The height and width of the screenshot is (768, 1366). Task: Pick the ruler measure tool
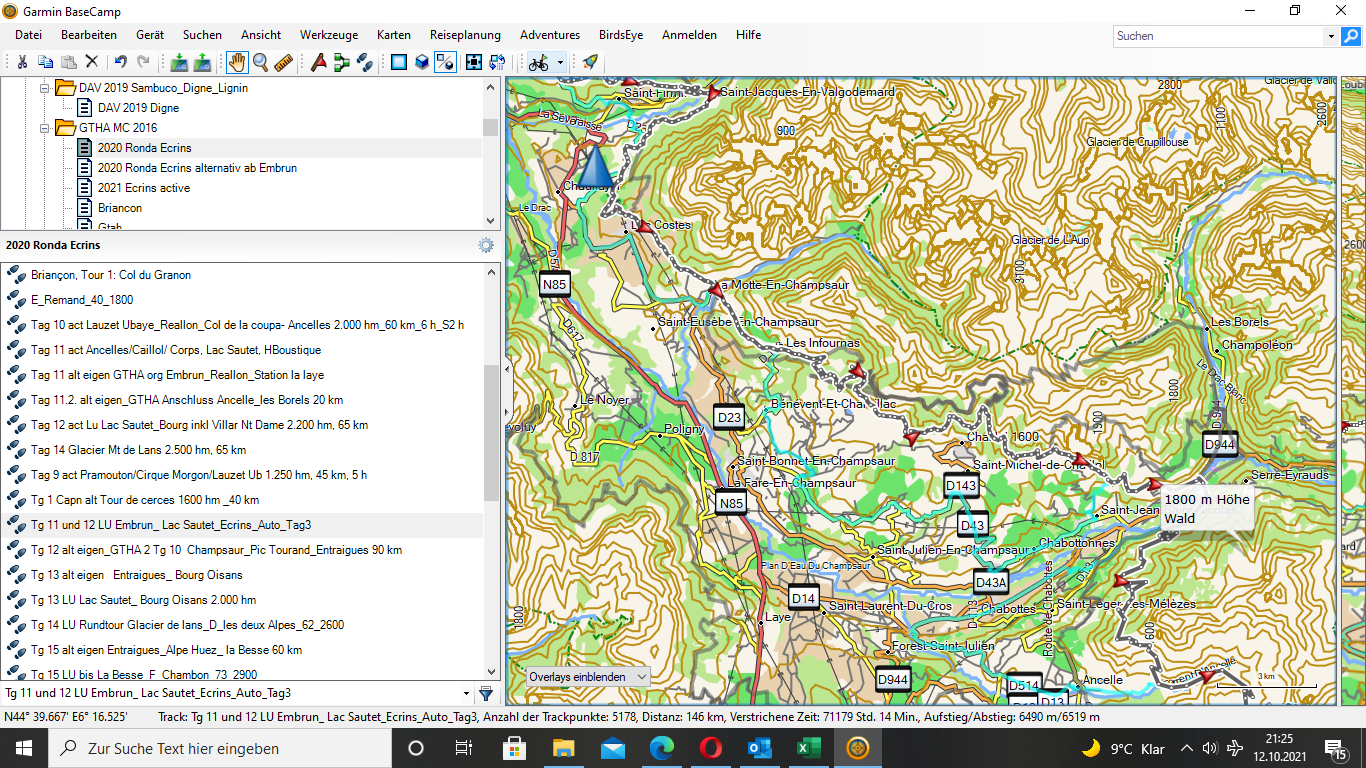pos(283,62)
